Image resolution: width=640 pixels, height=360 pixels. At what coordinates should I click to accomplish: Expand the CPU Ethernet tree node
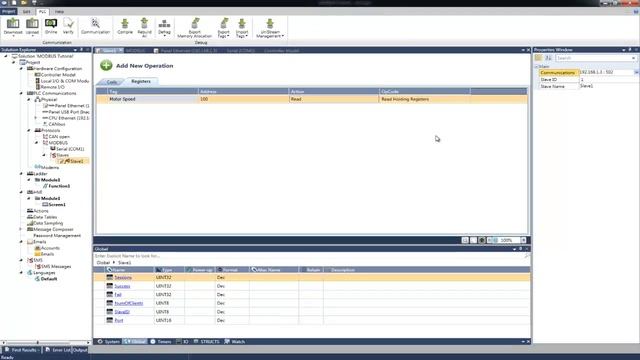pyautogui.click(x=36, y=118)
